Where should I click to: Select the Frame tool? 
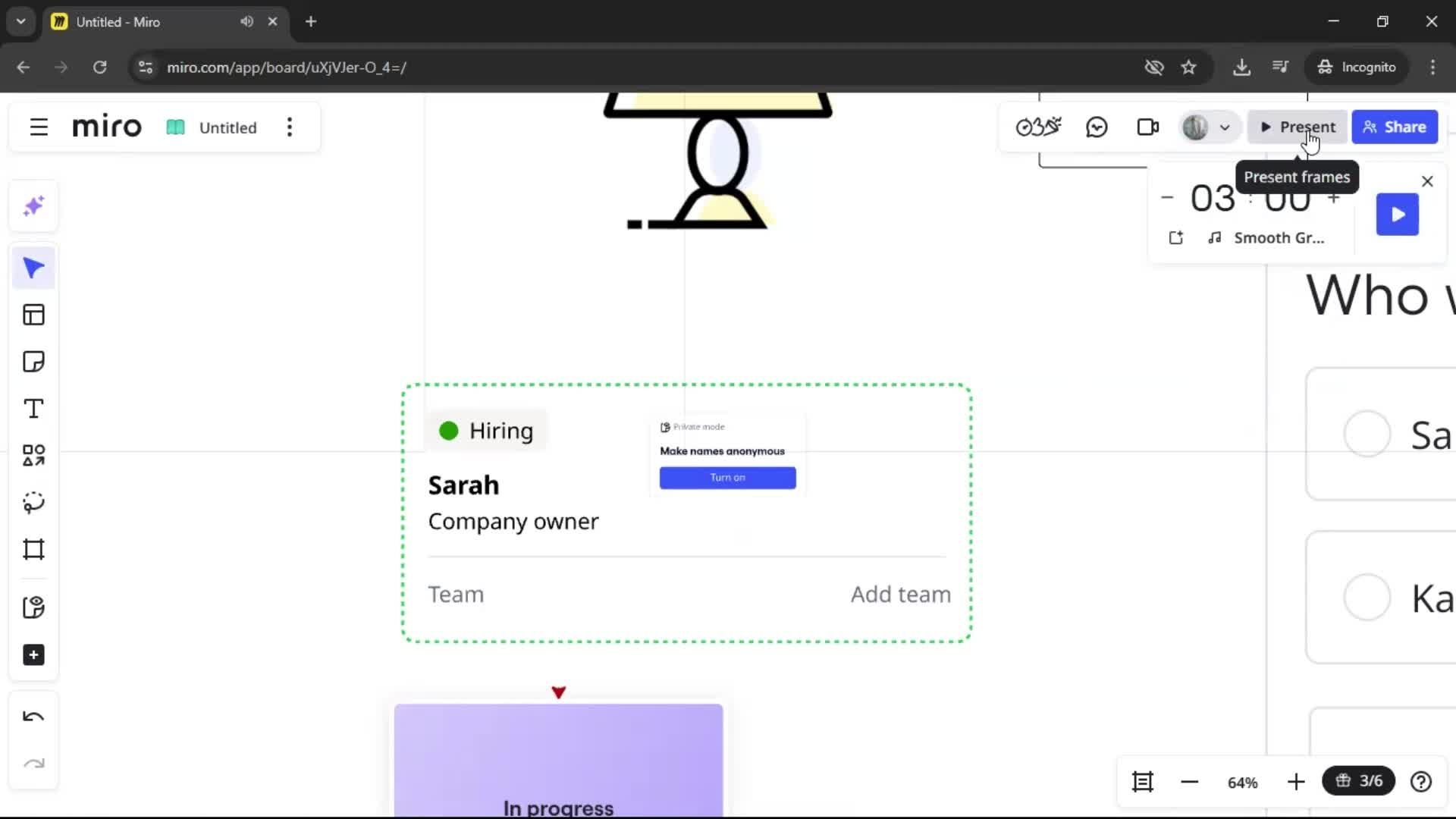[x=33, y=549]
